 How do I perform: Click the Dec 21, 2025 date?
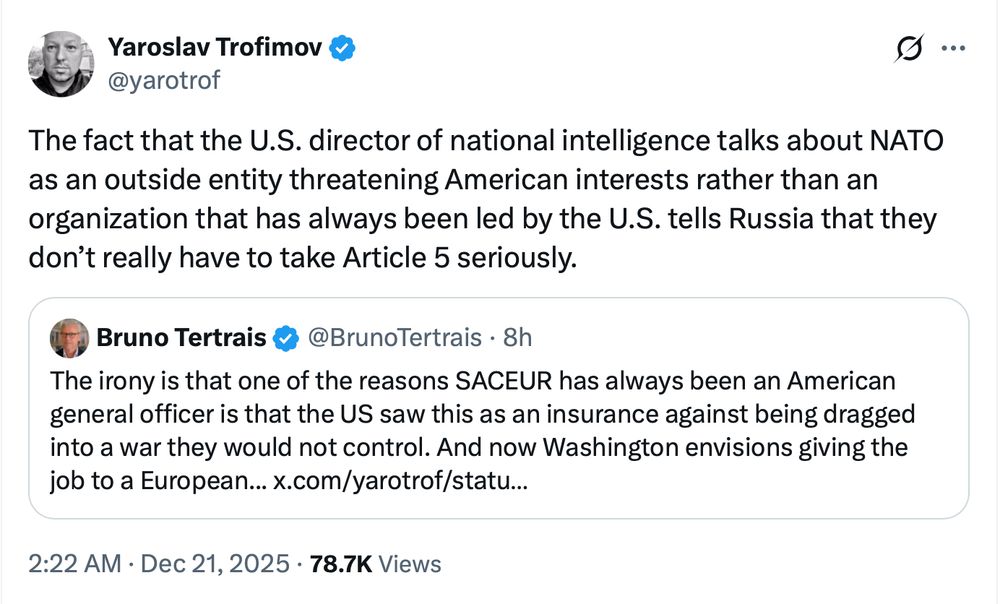(216, 565)
